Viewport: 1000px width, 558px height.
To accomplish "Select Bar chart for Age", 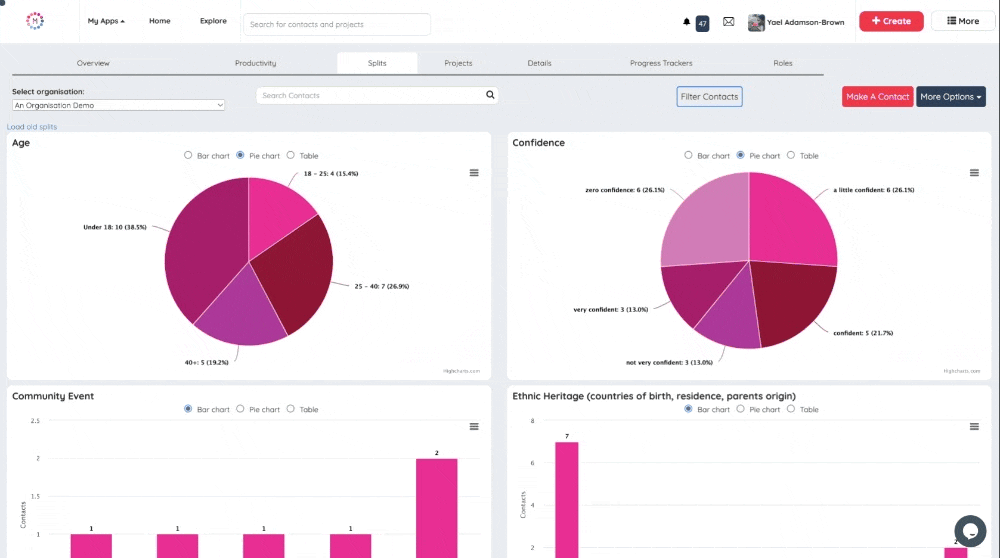I will [x=188, y=155].
